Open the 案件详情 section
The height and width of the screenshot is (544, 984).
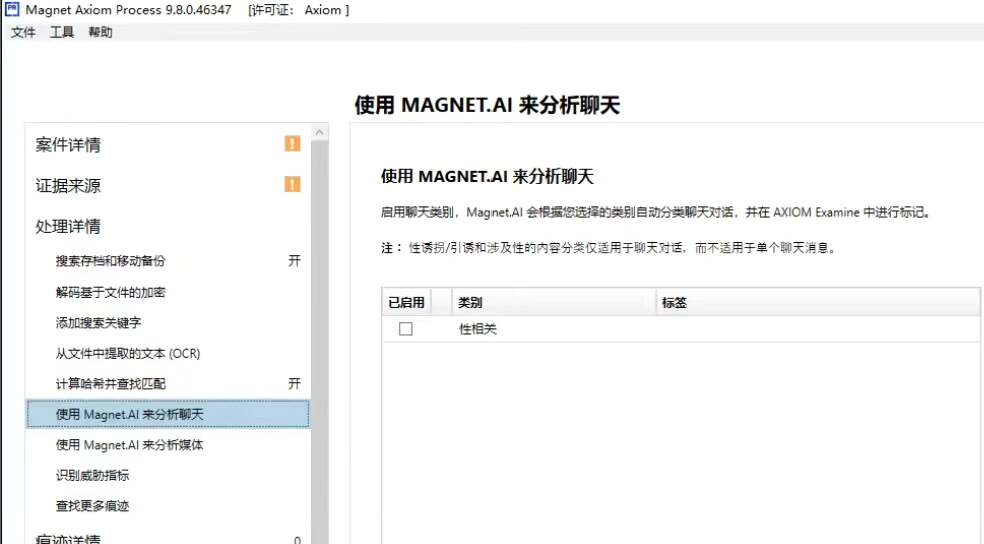68,145
